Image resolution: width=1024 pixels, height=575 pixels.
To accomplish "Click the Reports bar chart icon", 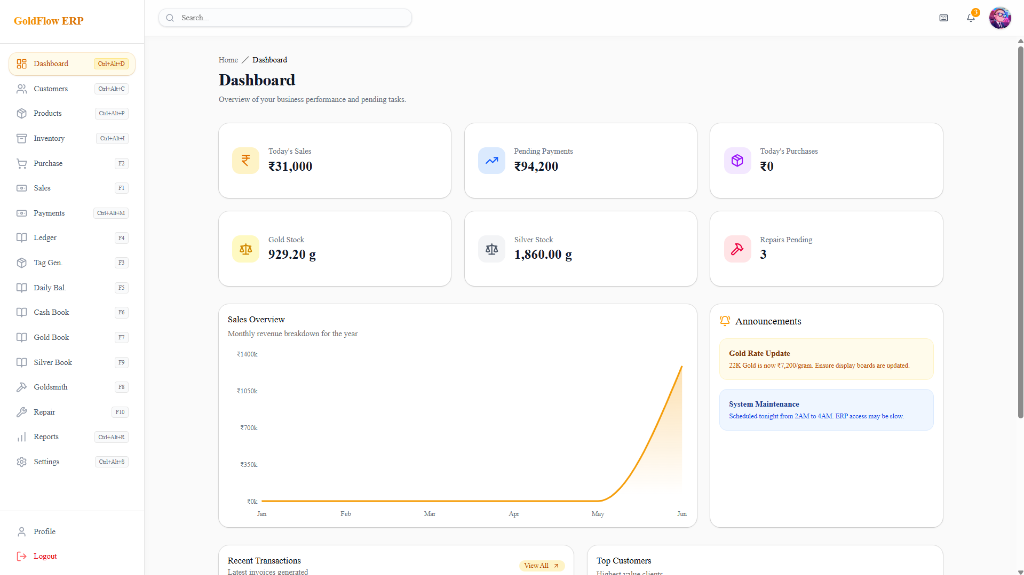I will coord(22,436).
